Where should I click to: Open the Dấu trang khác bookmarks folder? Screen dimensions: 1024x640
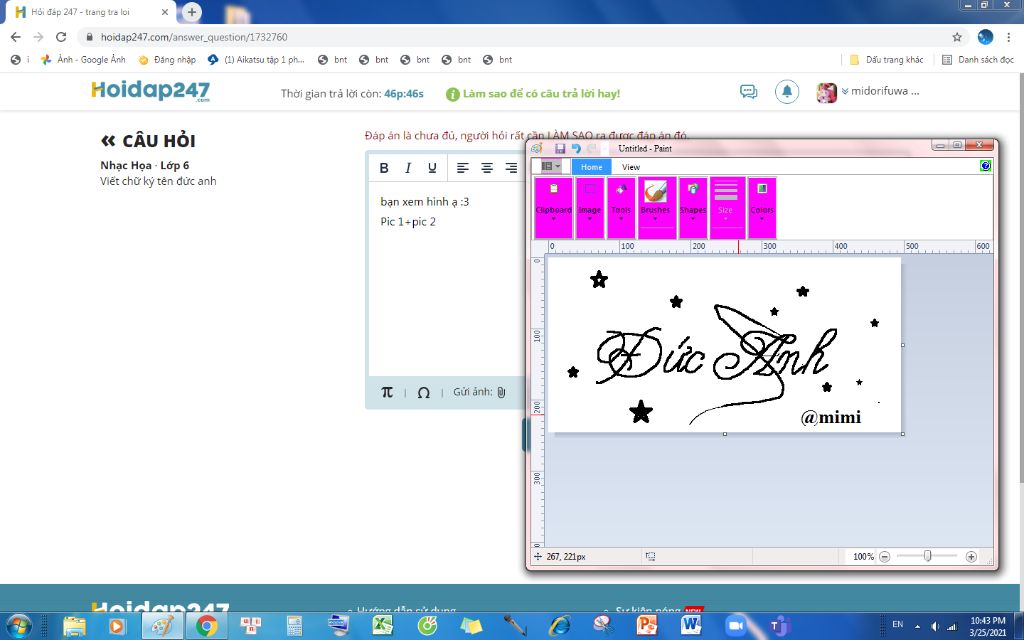coord(886,59)
